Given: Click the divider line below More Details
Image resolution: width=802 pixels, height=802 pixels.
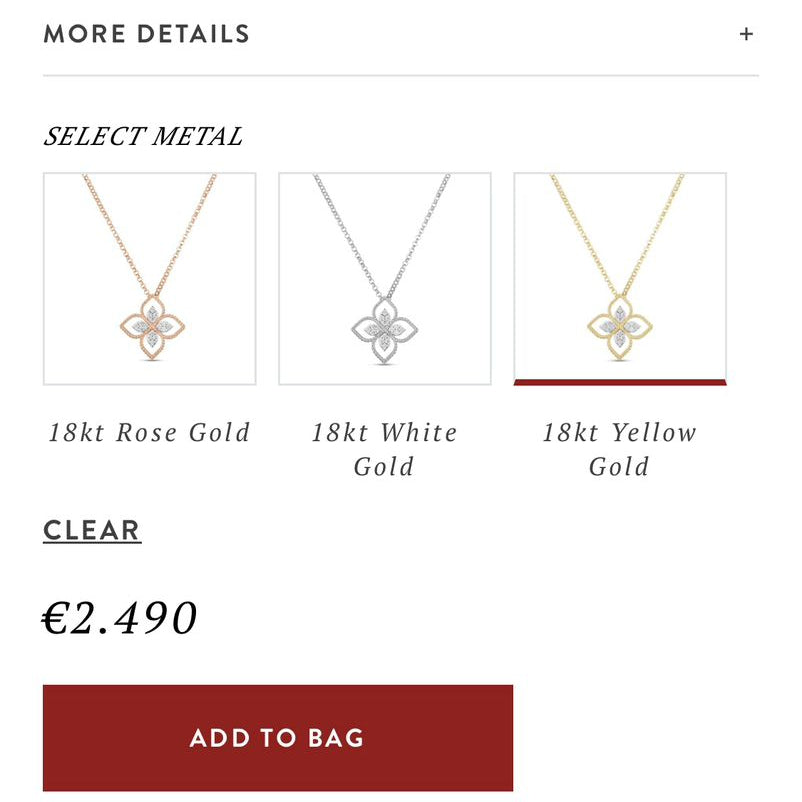Looking at the screenshot, I should (400, 76).
